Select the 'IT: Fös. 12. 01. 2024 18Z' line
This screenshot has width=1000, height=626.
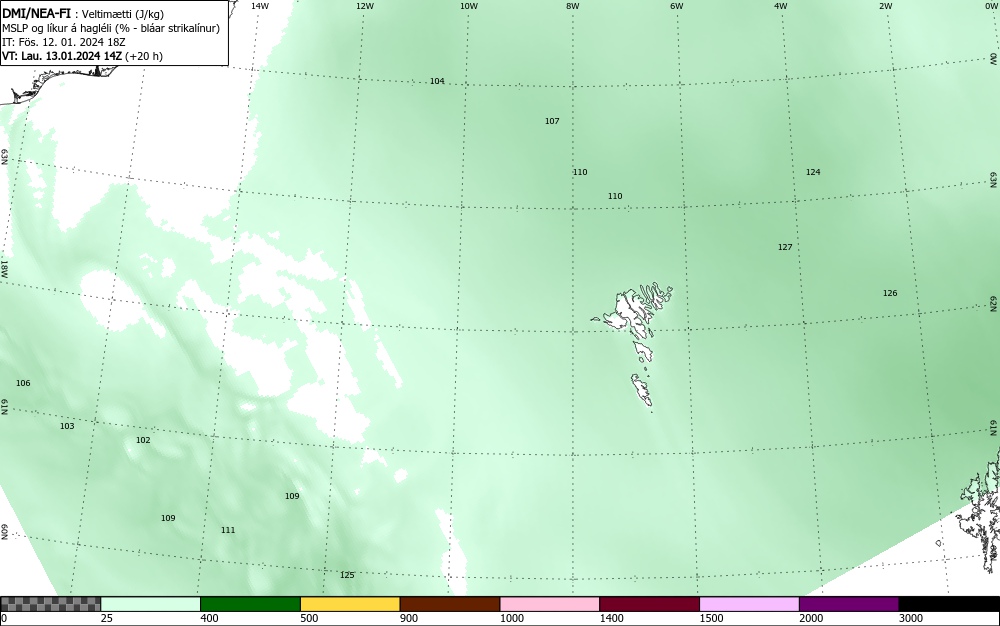(64, 42)
